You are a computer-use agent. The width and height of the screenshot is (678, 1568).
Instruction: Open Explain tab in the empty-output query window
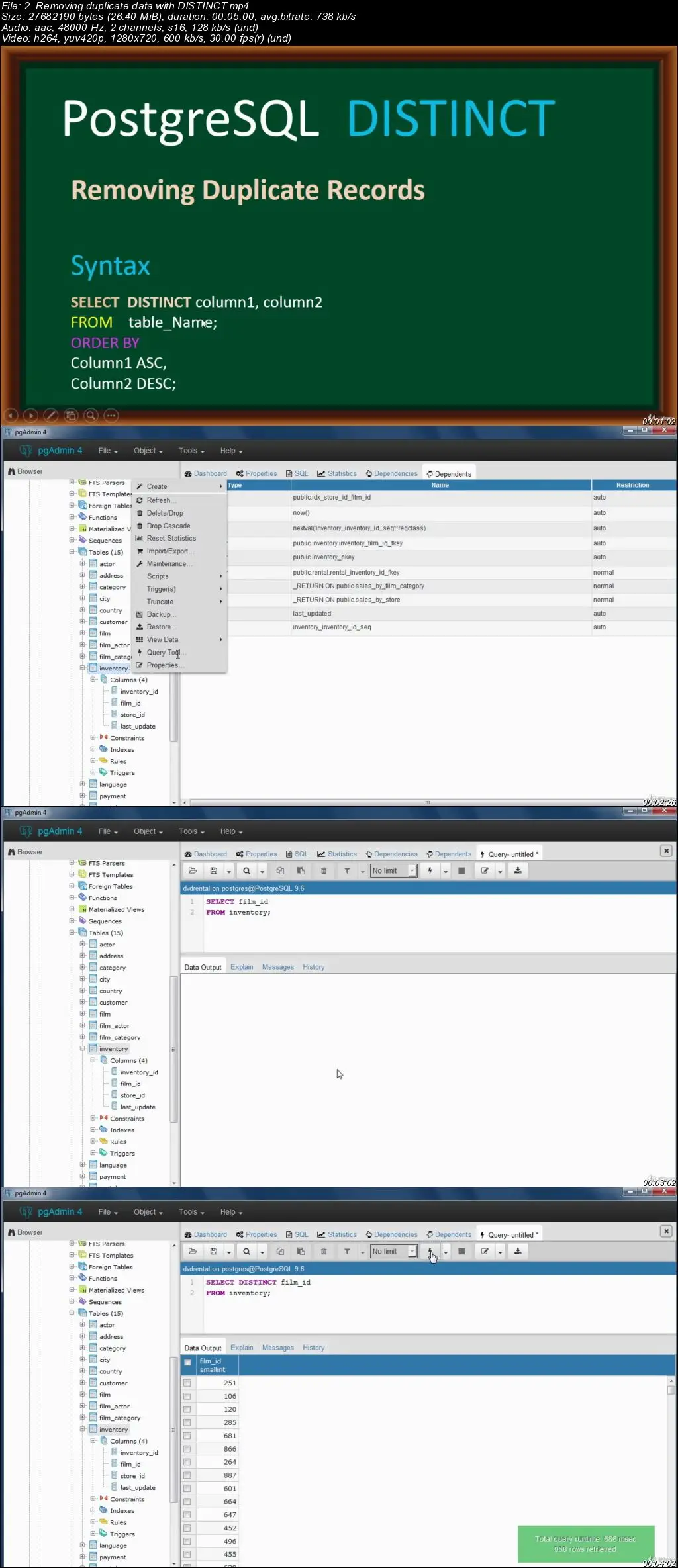pyautogui.click(x=242, y=967)
